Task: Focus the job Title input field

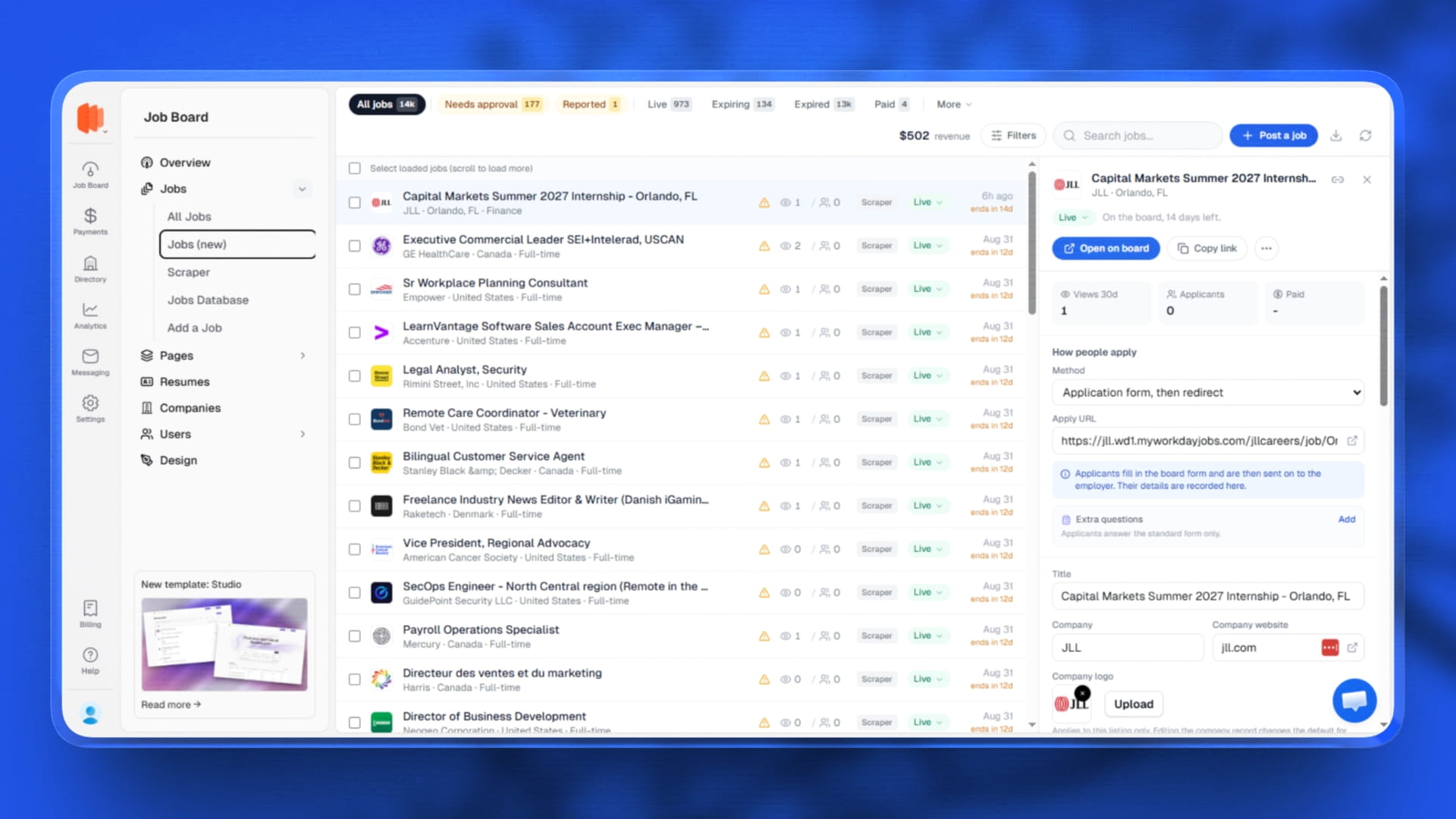Action: coord(1207,596)
